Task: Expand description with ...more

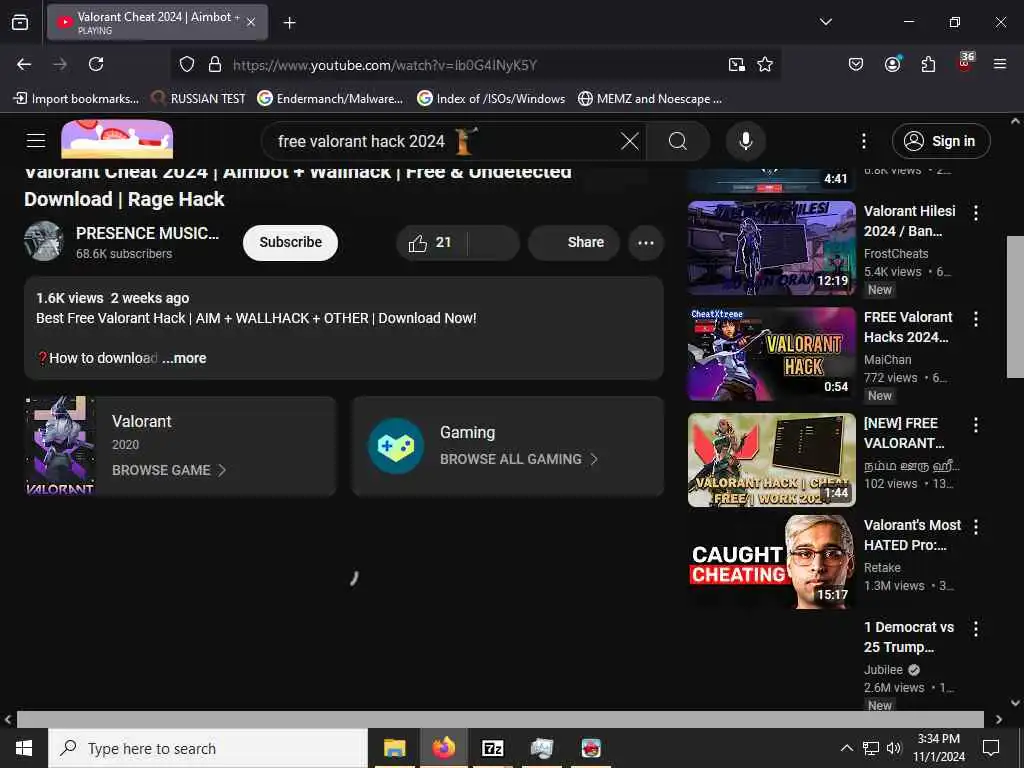Action: point(184,358)
